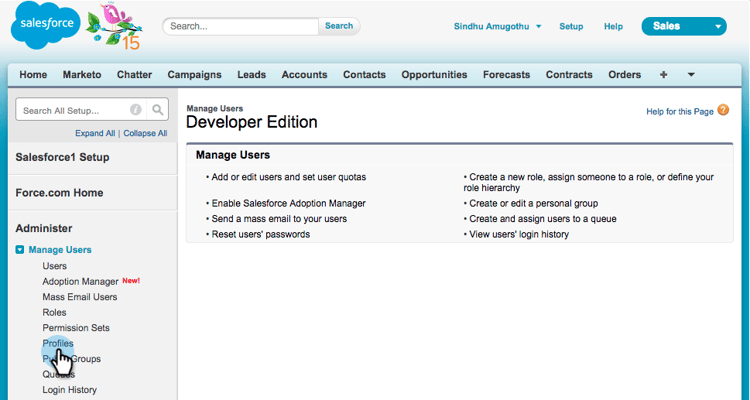Click the orange help question mark icon
The width and height of the screenshot is (750, 400).
click(723, 110)
